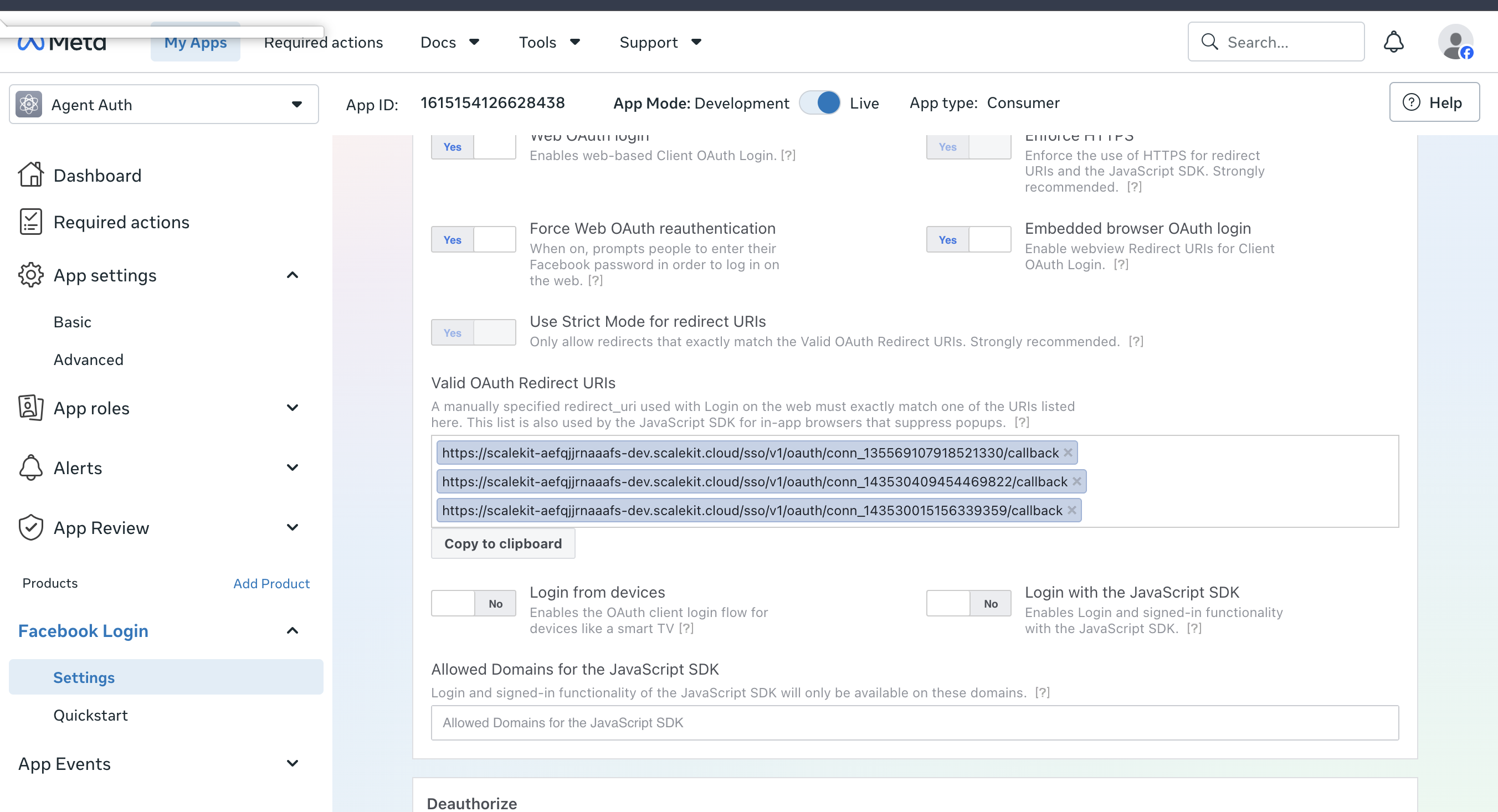This screenshot has height=812, width=1498.
Task: Toggle Use Strict Mode for redirect URIs
Action: pos(473,332)
